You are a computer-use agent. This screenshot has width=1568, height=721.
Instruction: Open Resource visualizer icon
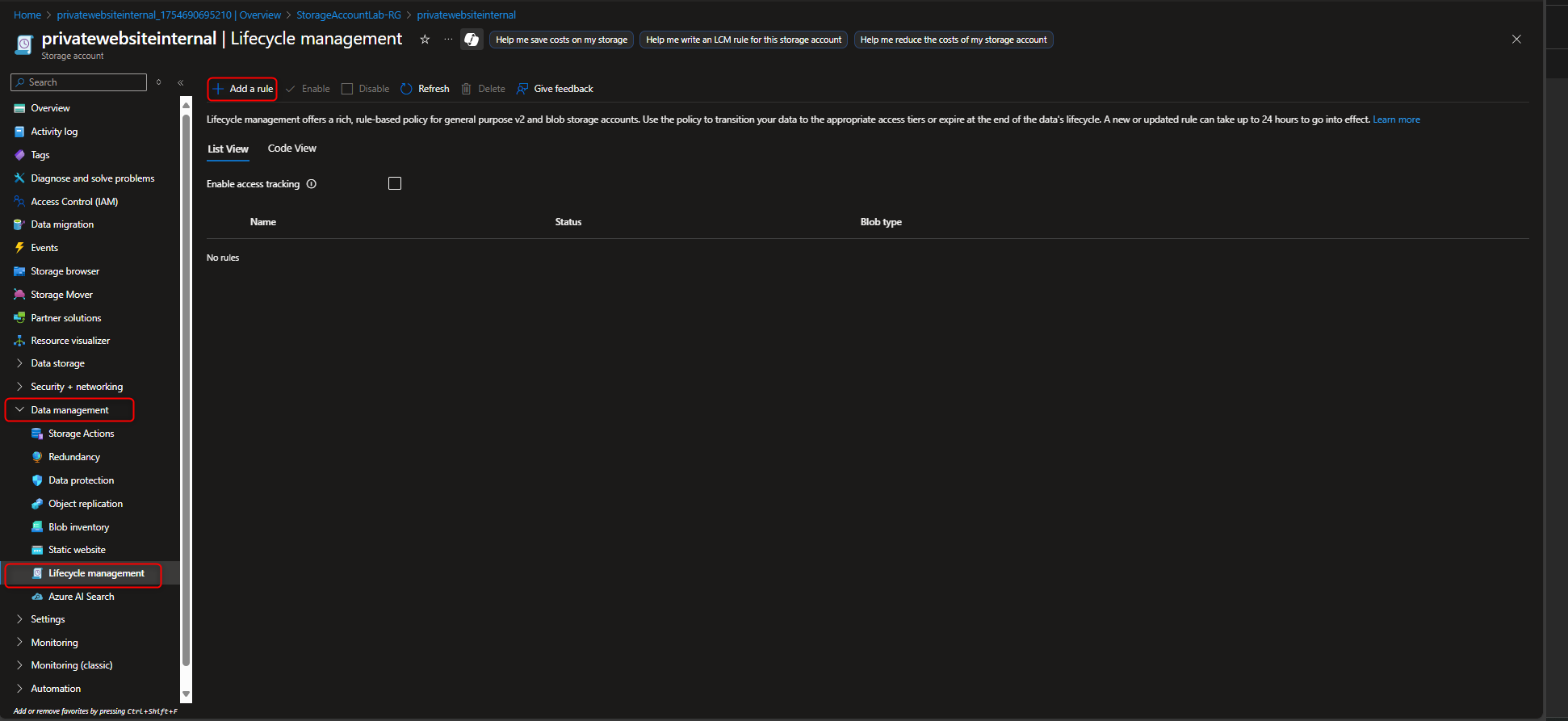[19, 341]
